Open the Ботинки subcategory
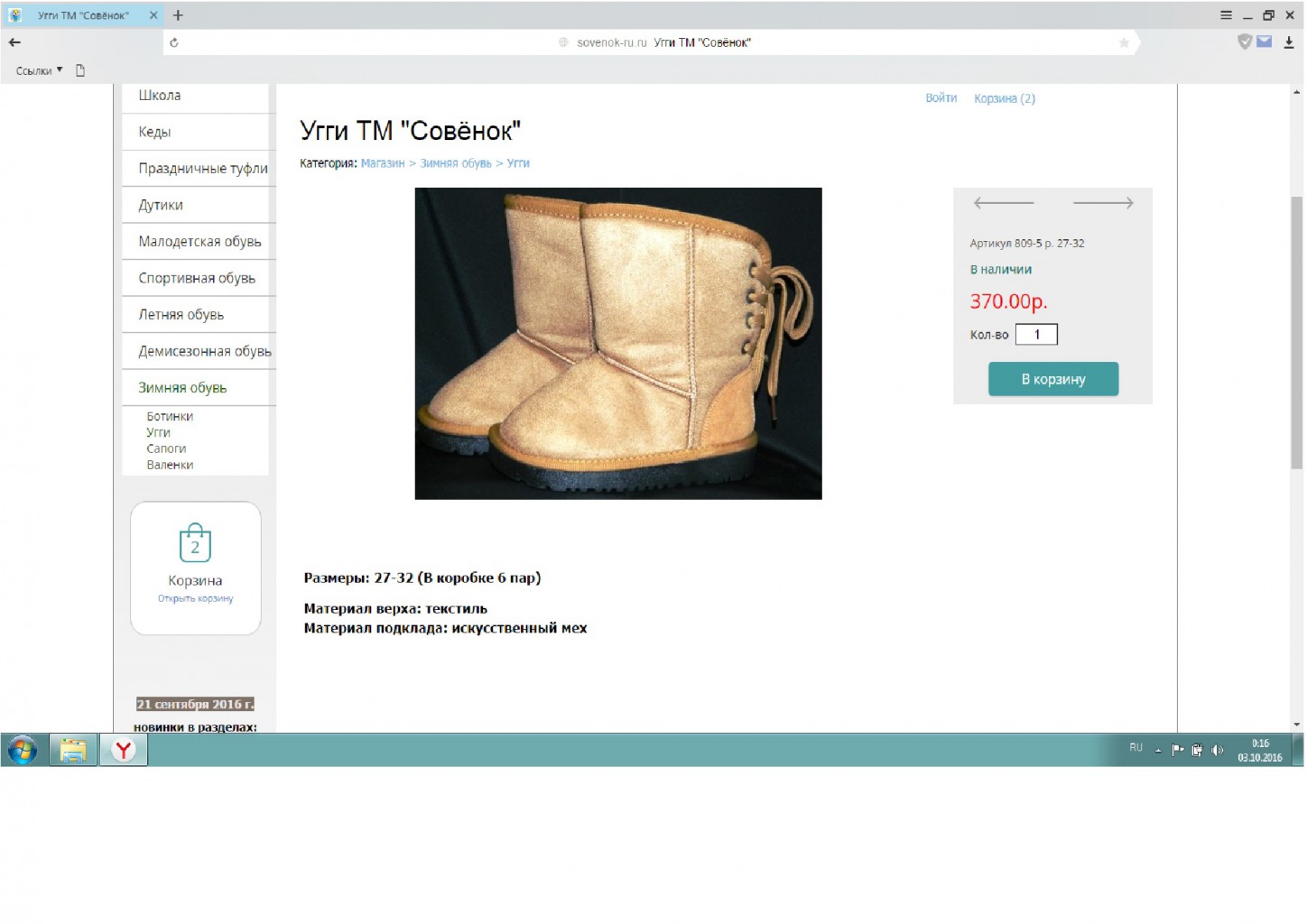The image size is (1307, 924). [170, 417]
